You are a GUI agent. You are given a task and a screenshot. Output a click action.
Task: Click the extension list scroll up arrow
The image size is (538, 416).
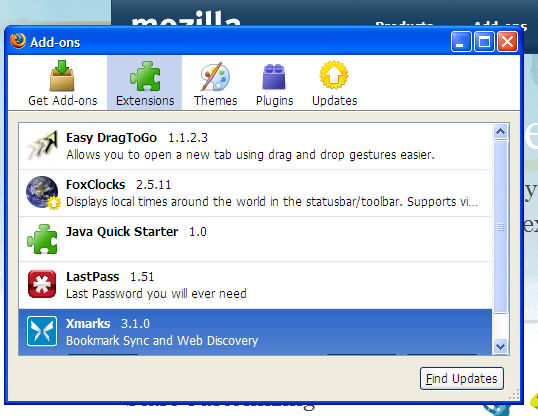coord(500,131)
